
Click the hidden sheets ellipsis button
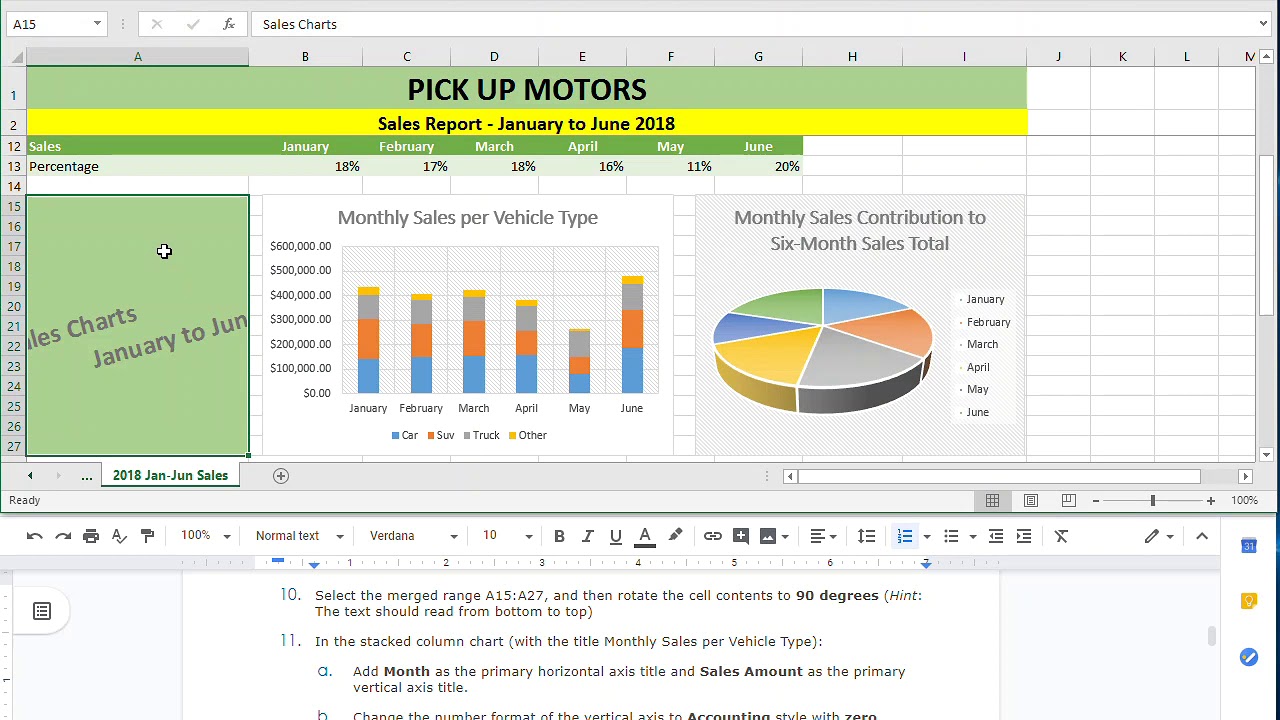pos(87,476)
